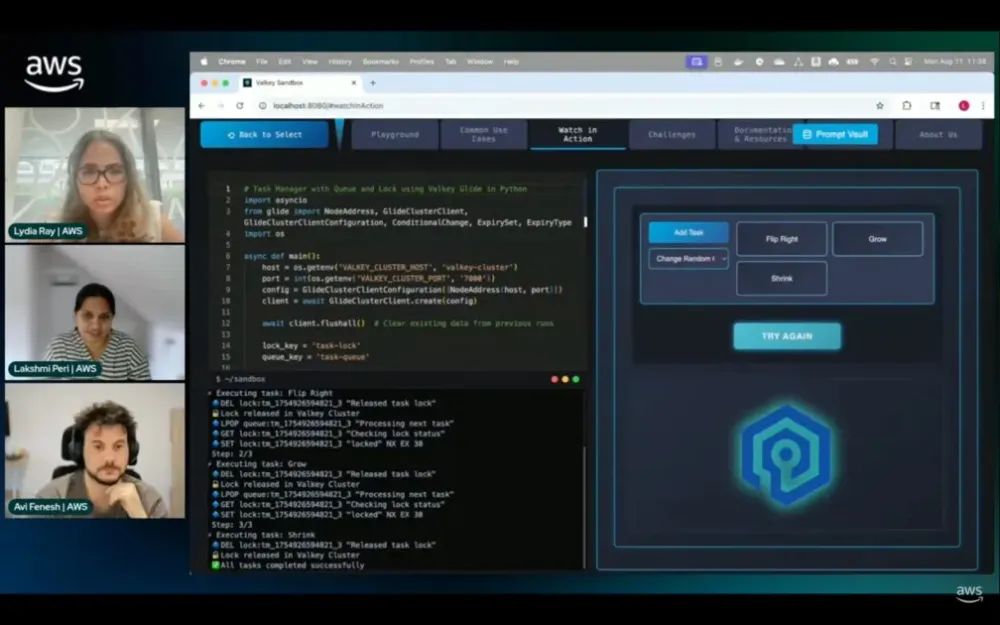Viewport: 1000px width, 625px height.
Task: Click the code line lock_key = 'task-lock'
Action: point(311,346)
